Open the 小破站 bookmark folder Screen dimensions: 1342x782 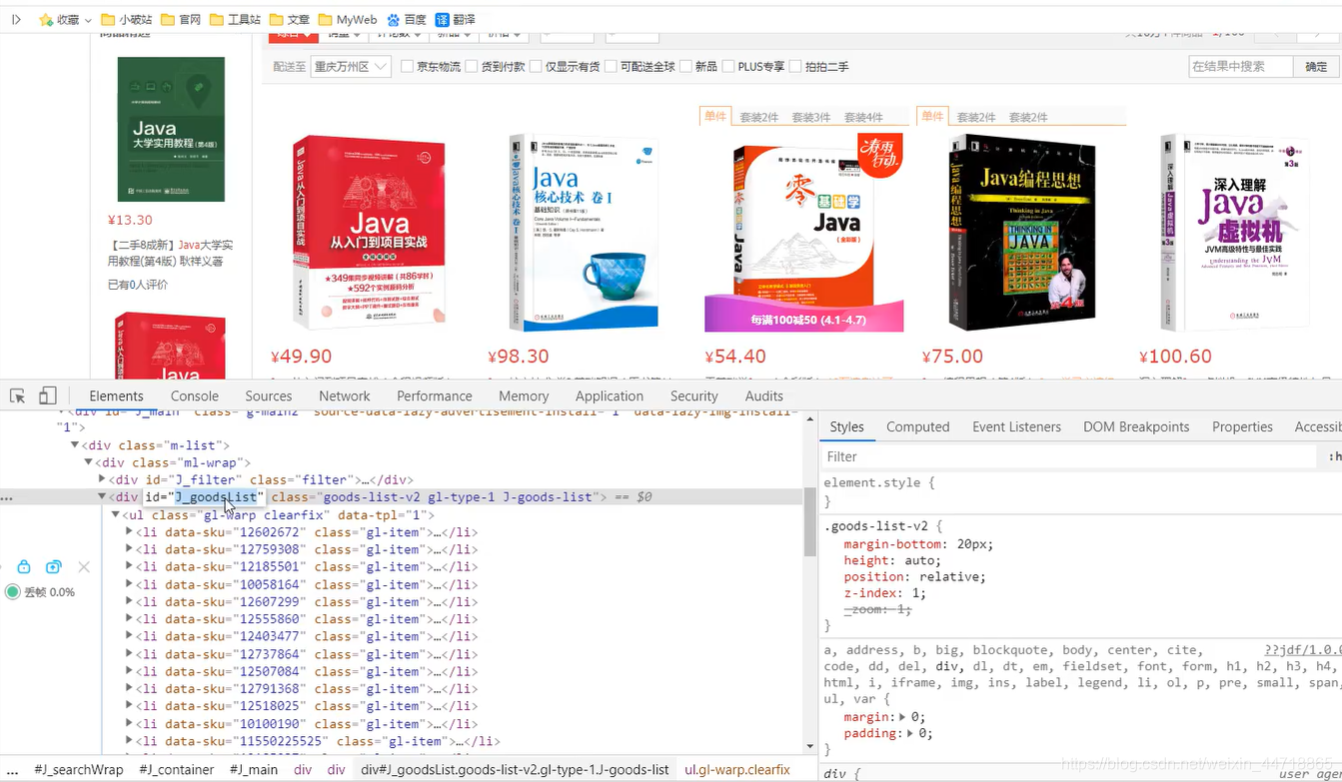tap(127, 19)
